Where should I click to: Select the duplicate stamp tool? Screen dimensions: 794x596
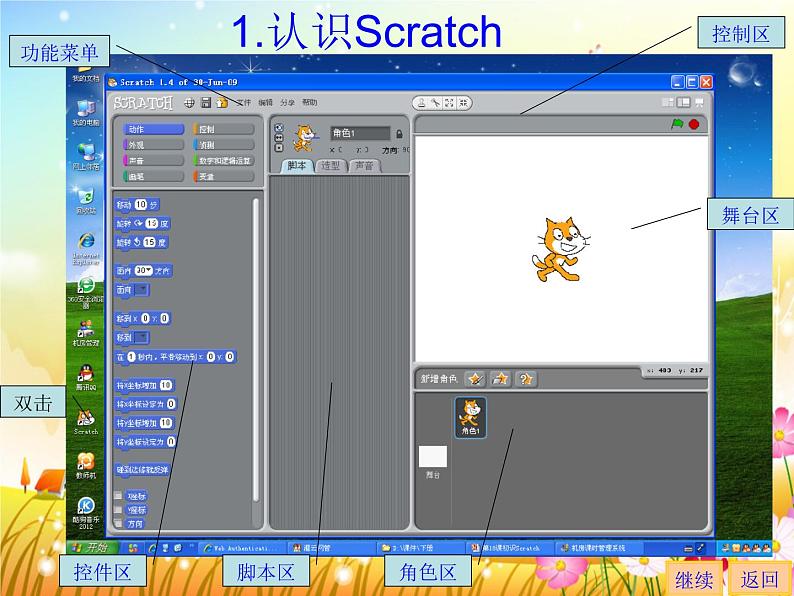click(421, 103)
